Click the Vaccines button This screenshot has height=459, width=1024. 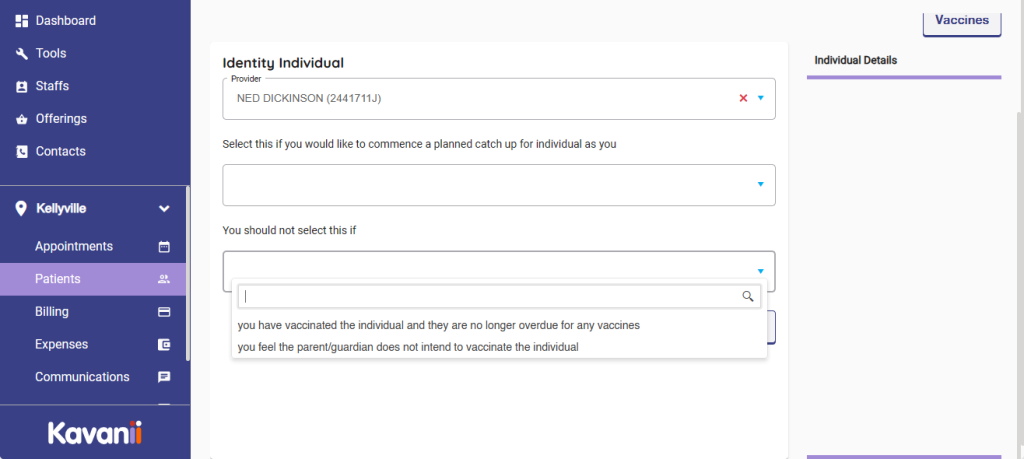point(960,20)
